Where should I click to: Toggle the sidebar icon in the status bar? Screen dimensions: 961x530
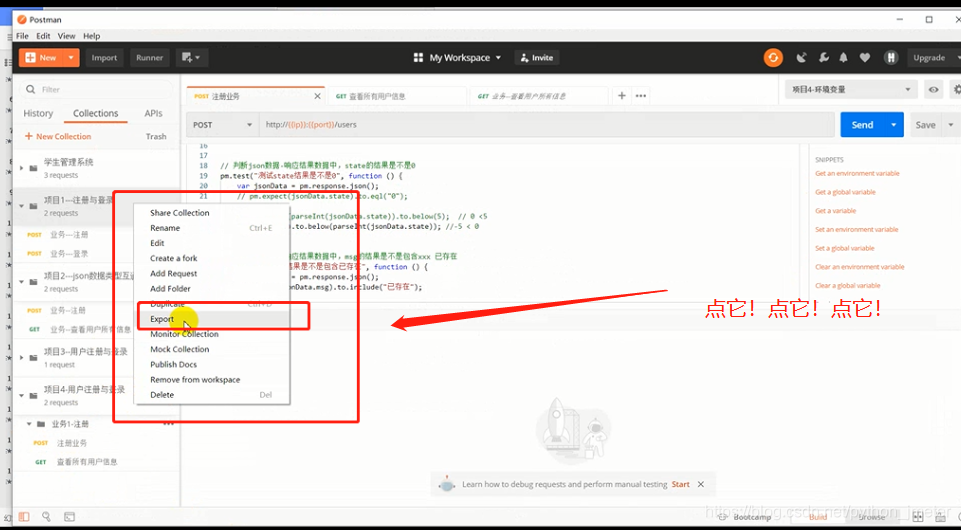(x=24, y=517)
